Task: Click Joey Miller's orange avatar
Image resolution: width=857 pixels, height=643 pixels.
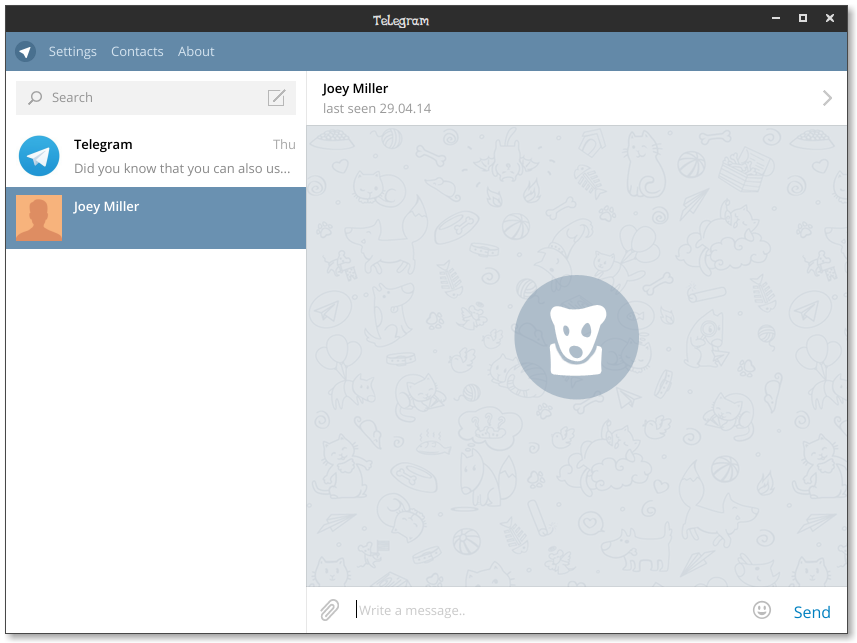Action: click(x=39, y=218)
